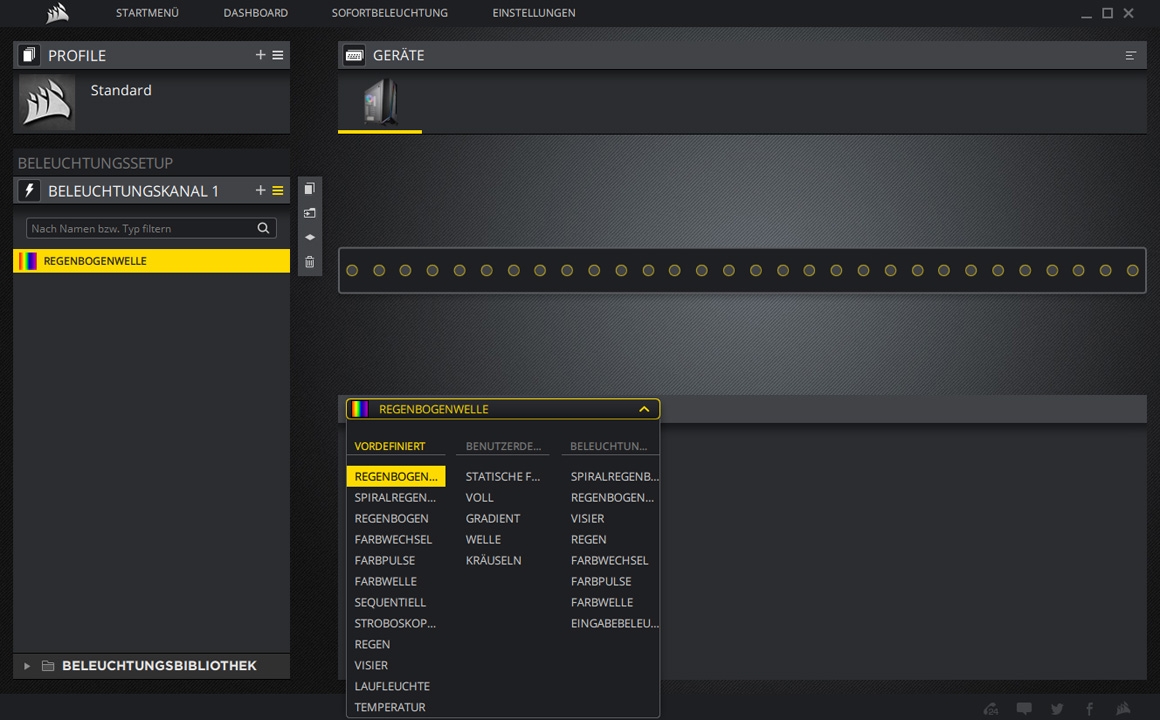This screenshot has height=720, width=1160.
Task: Add lighting layer with plus icon
Action: (x=260, y=190)
